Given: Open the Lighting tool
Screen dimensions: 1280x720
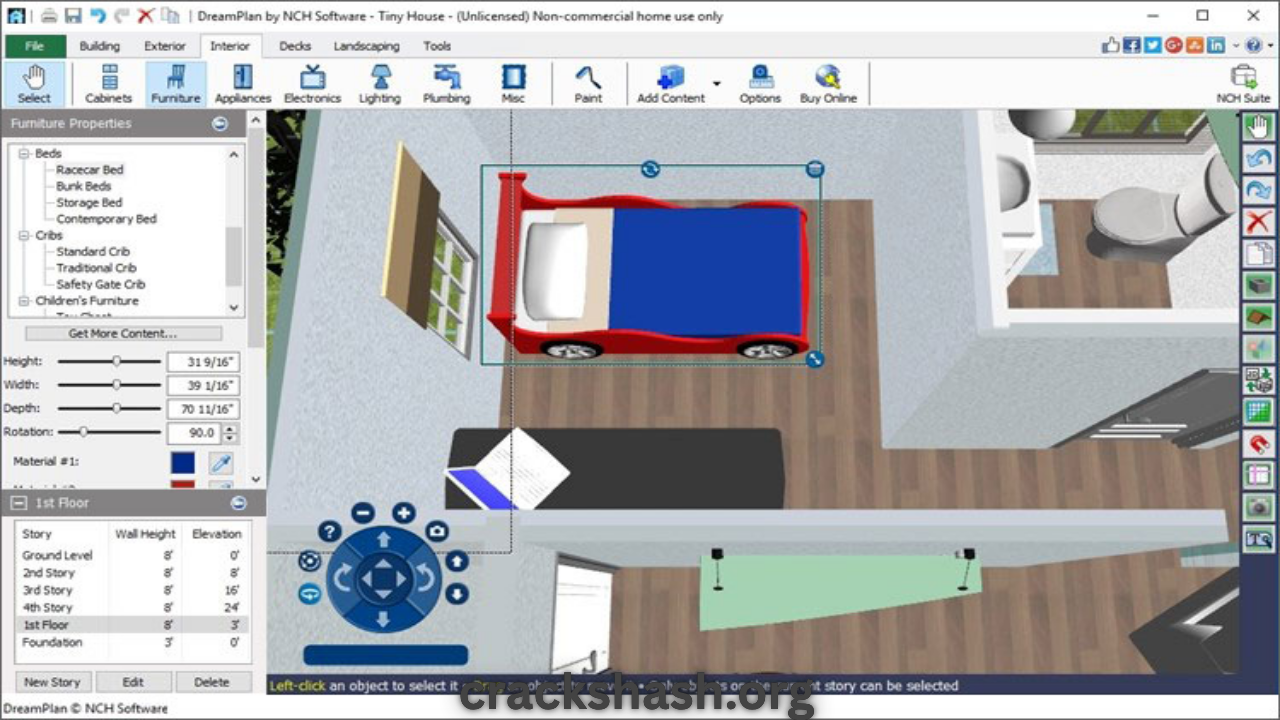Looking at the screenshot, I should coord(380,84).
